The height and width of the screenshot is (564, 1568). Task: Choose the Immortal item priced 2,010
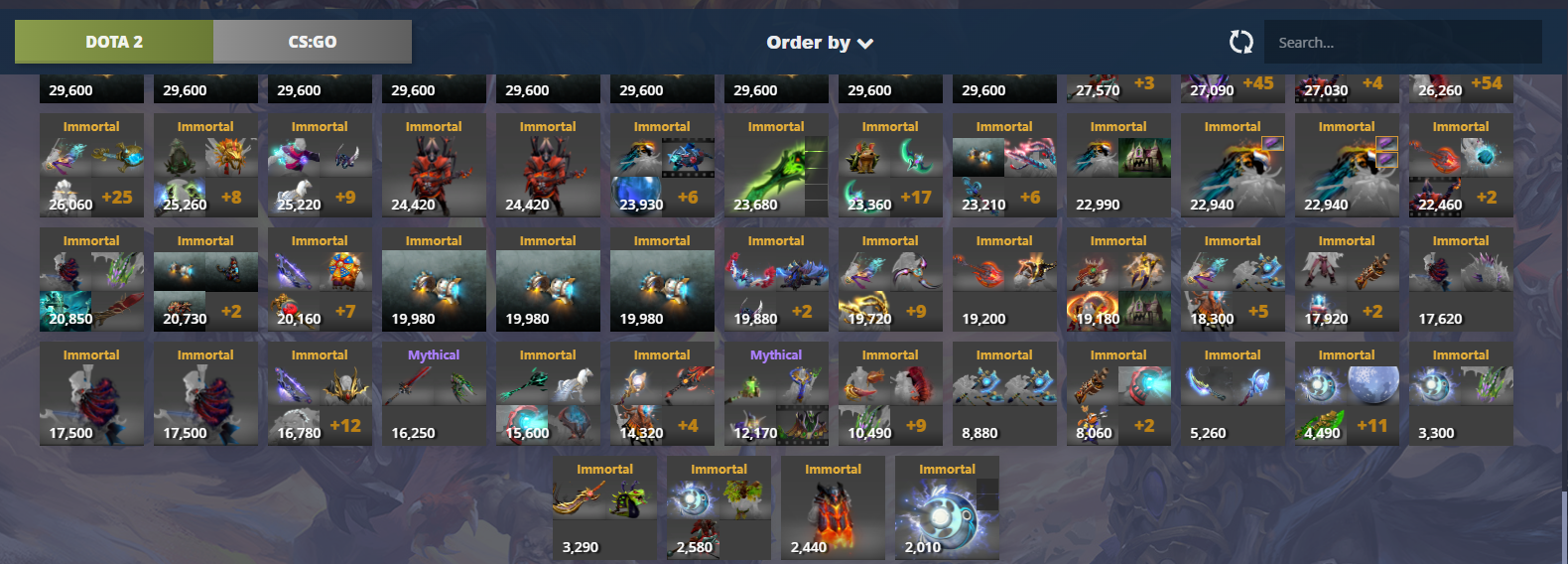click(947, 507)
